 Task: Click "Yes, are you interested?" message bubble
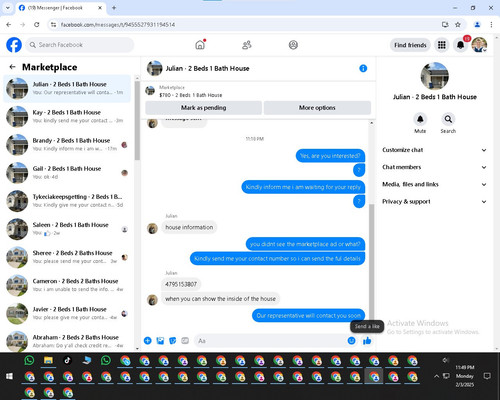(330, 156)
